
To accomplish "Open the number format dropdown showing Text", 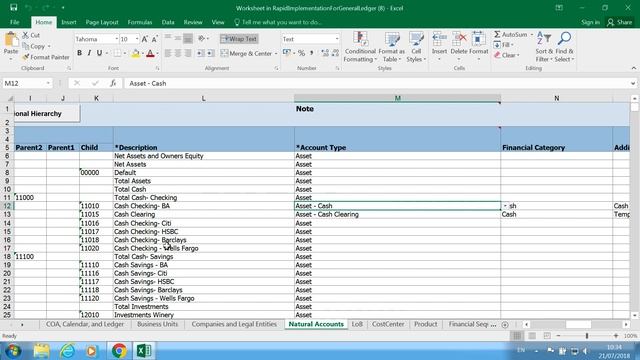I will point(337,39).
